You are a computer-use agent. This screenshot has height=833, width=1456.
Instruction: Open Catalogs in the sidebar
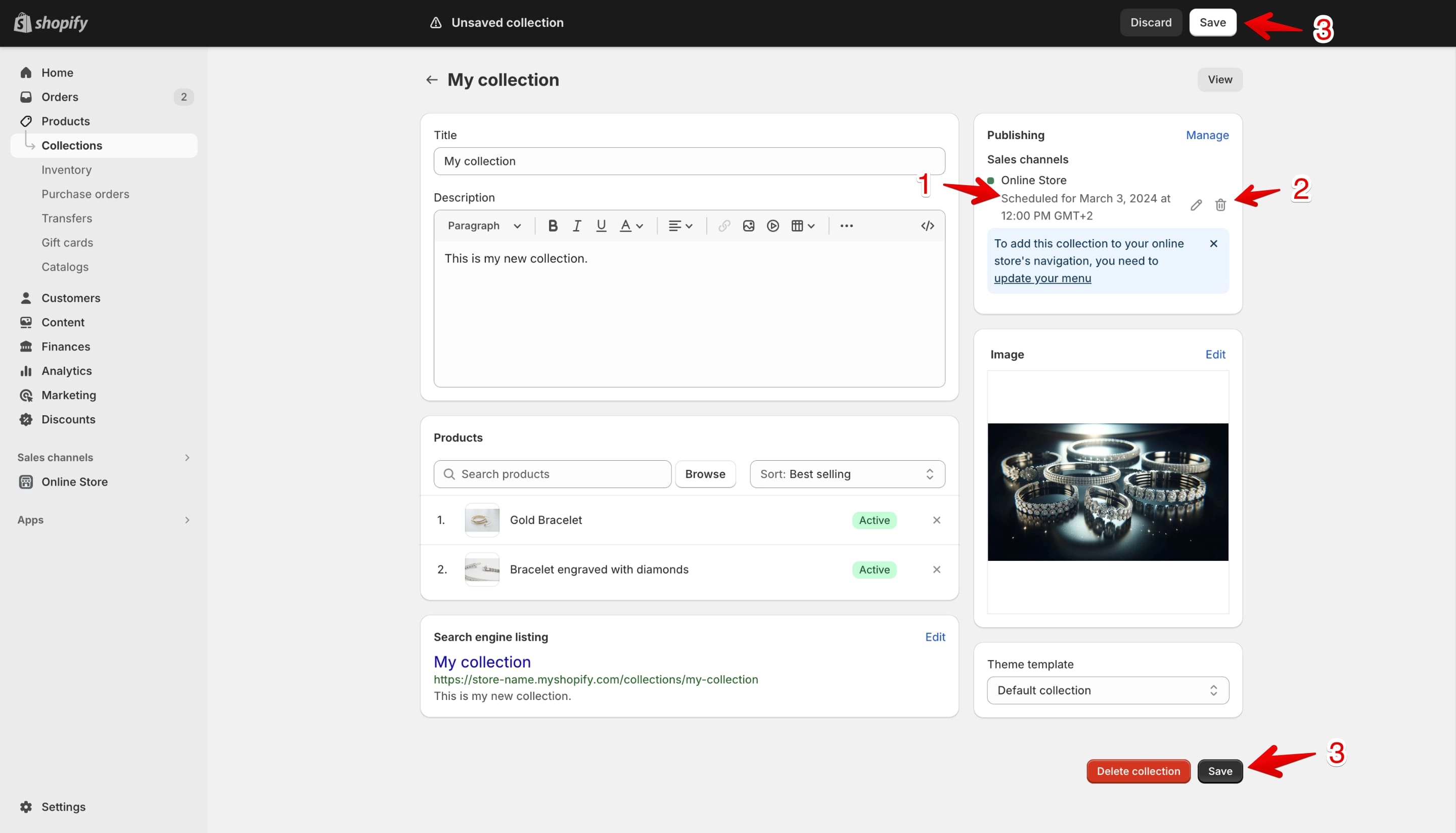coord(104,267)
